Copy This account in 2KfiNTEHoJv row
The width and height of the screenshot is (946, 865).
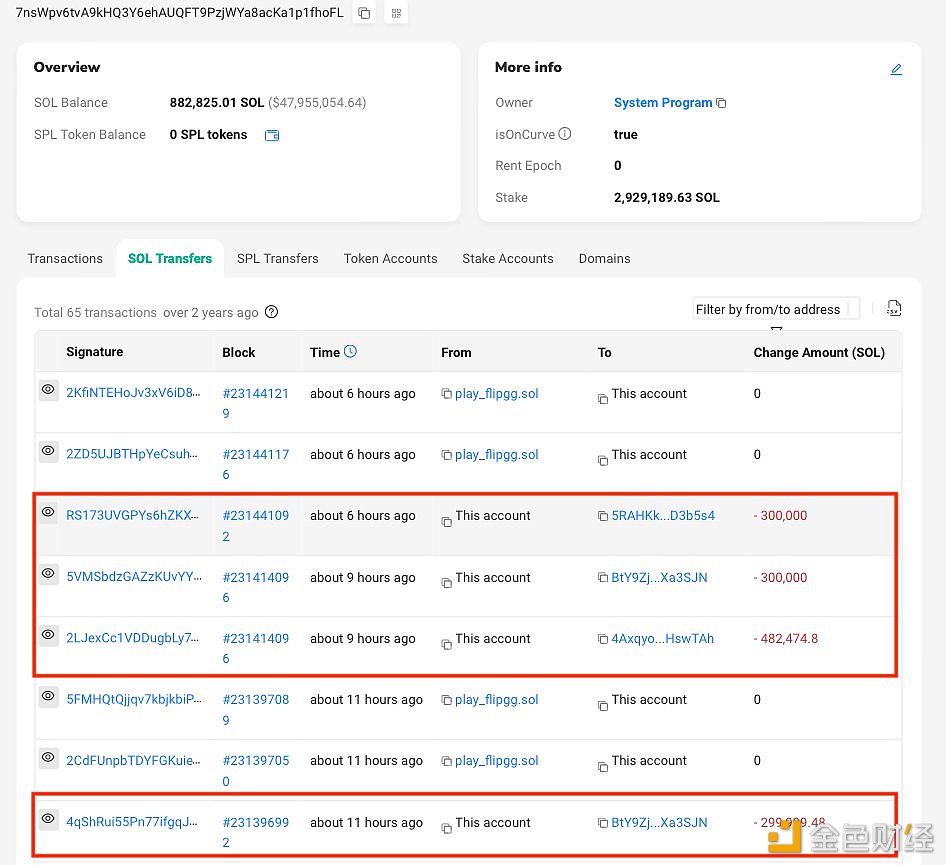tap(603, 399)
